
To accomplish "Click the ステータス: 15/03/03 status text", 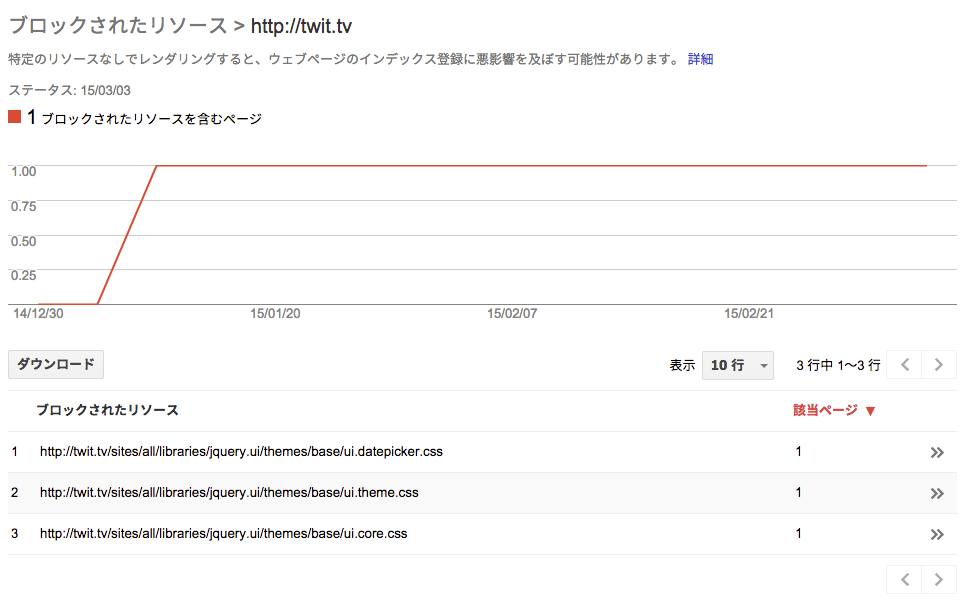I will pos(70,90).
